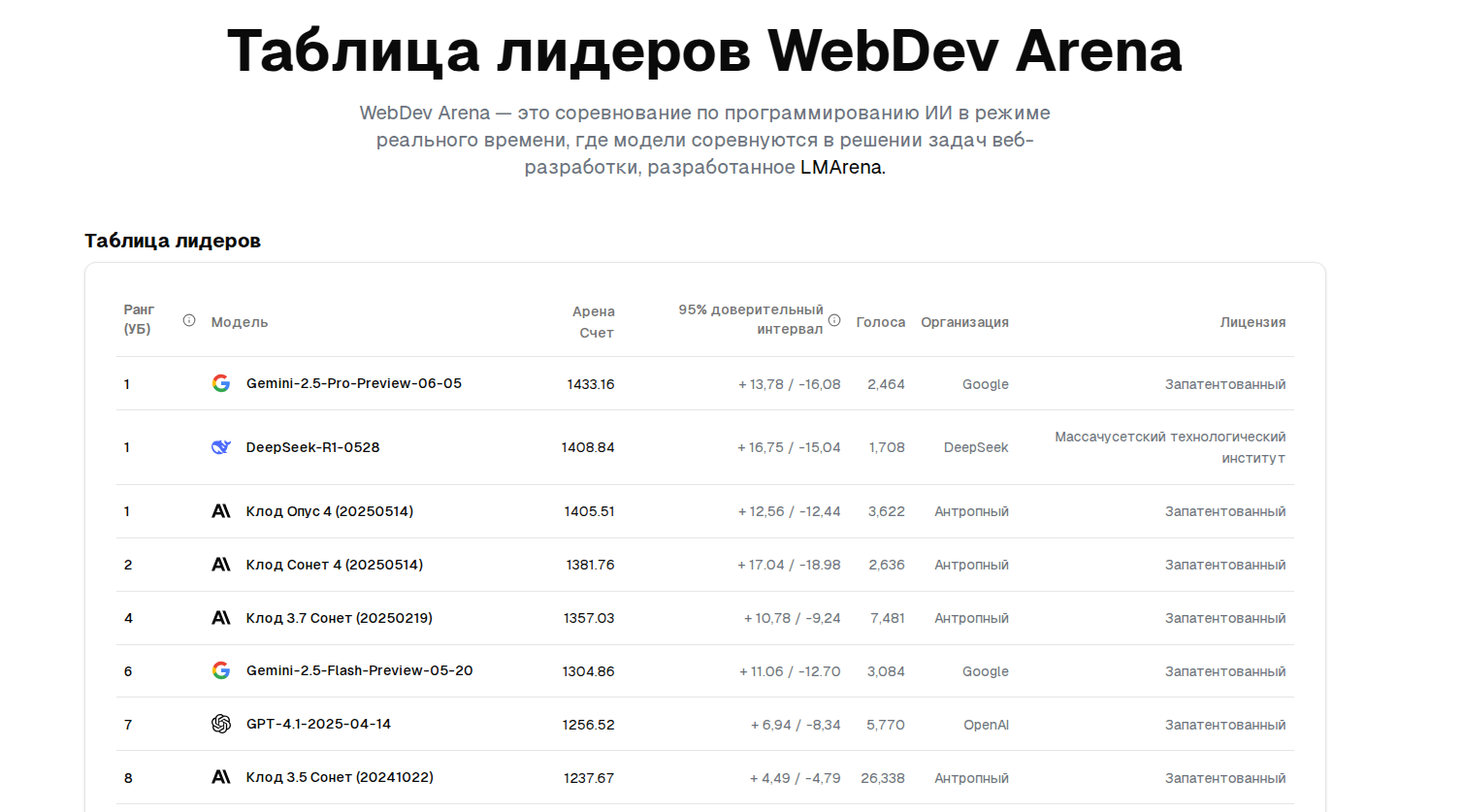Select model name Клод Опус 4 (20250514)
The width and height of the screenshot is (1464, 812).
tap(330, 511)
